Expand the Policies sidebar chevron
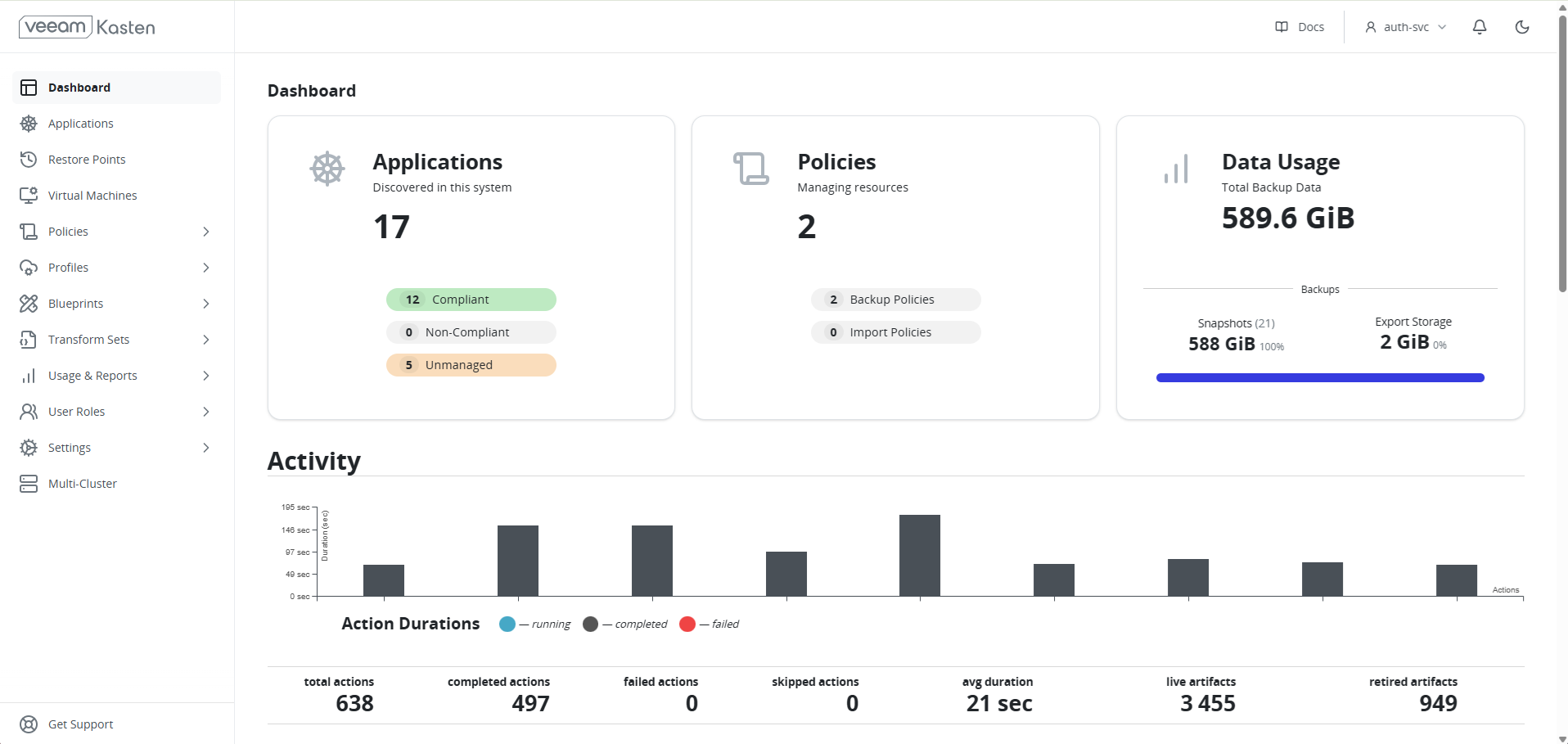 206,232
